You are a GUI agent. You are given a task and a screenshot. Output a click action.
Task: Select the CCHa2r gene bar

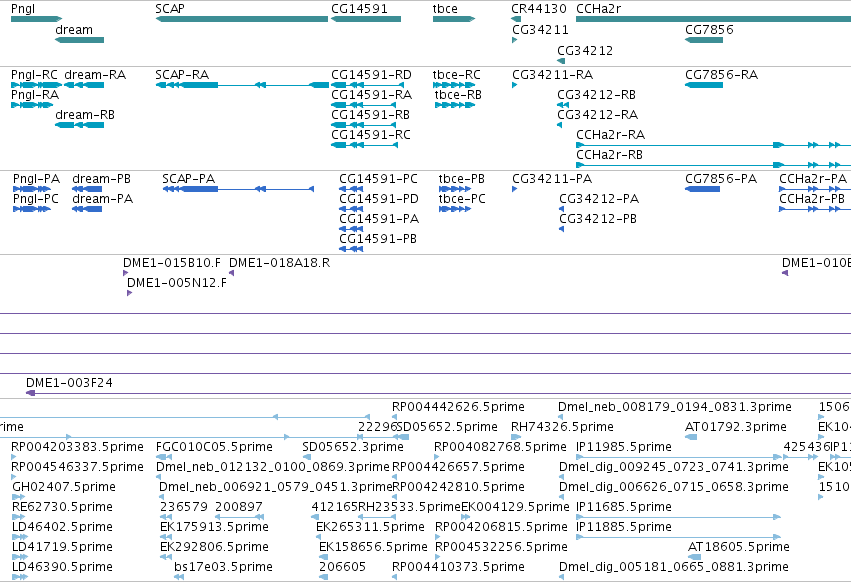[713, 19]
